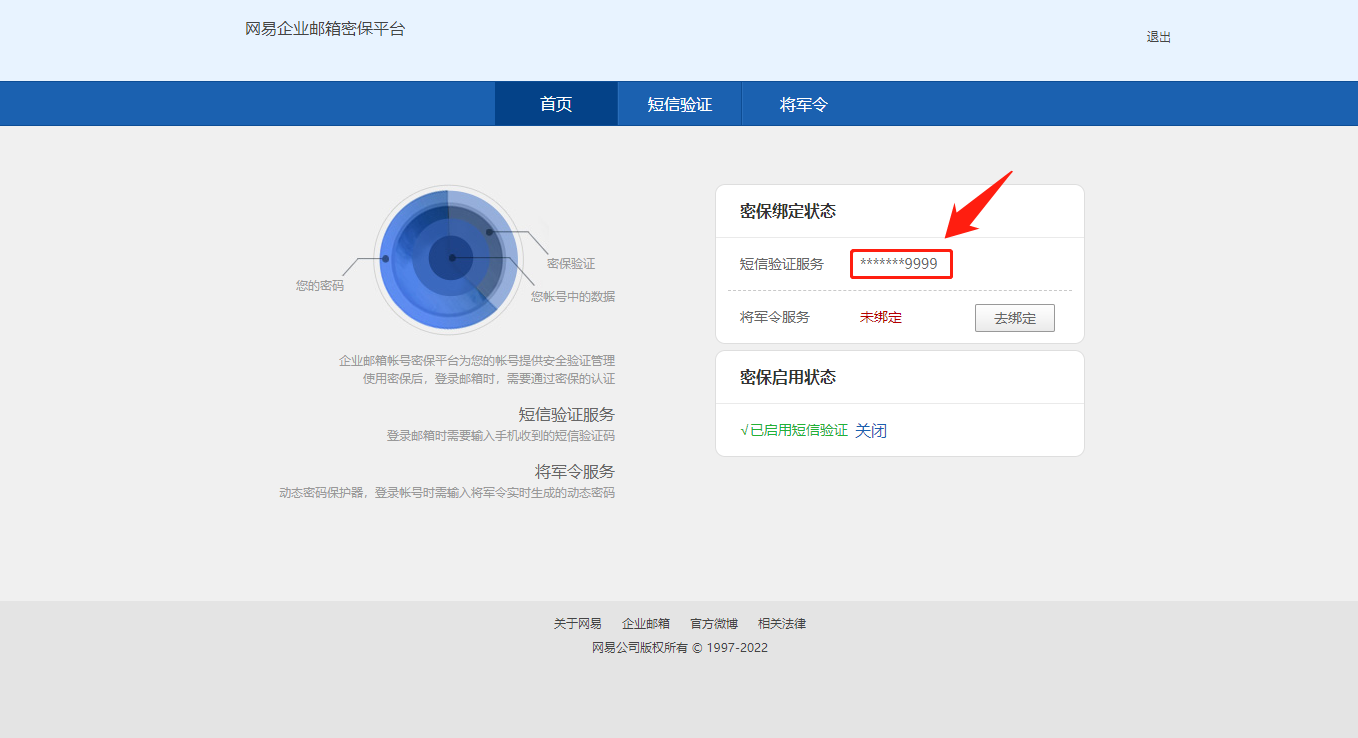Screen dimensions: 1358x738
Task: Click the 网易企业邮箱密保平台 title
Action: (325, 29)
